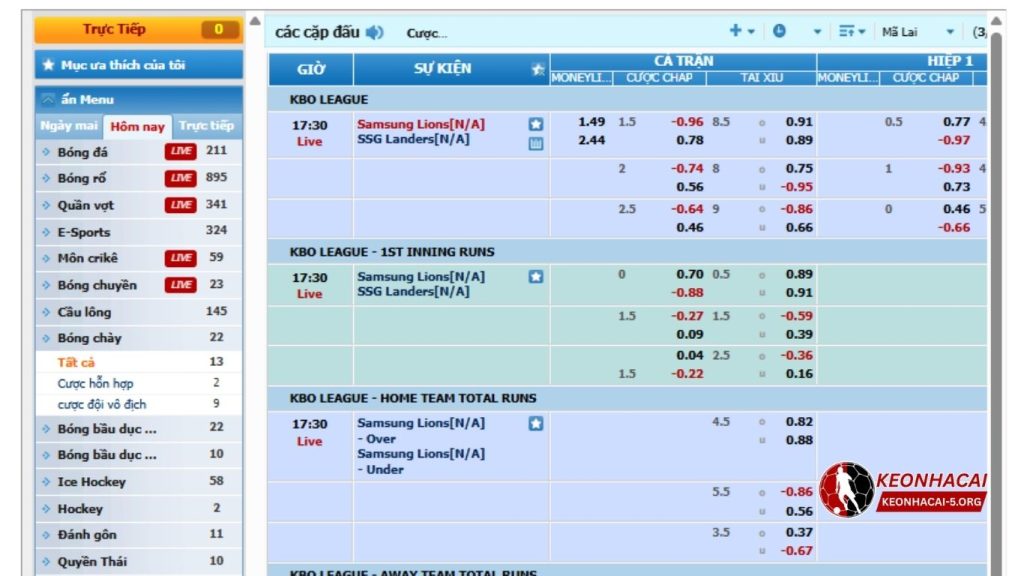Click the speaker icon beside 'các cặp đấu'
The width and height of the screenshot is (1024, 576).
tap(375, 33)
